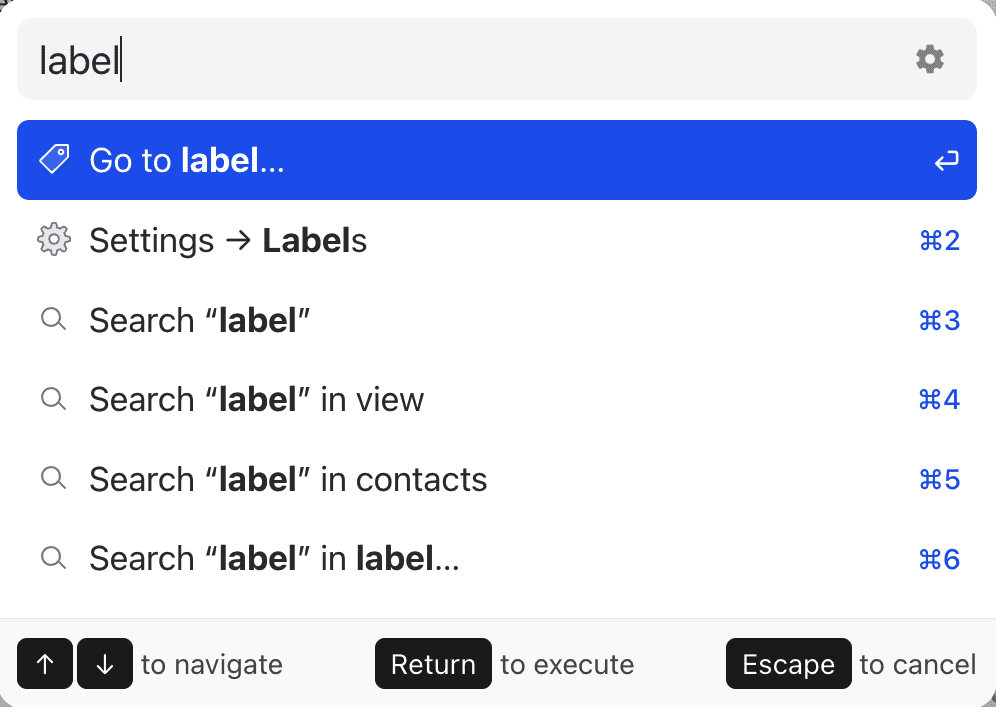Click the tag icon beside Go to label
Image resolution: width=996 pixels, height=707 pixels.
pos(54,160)
